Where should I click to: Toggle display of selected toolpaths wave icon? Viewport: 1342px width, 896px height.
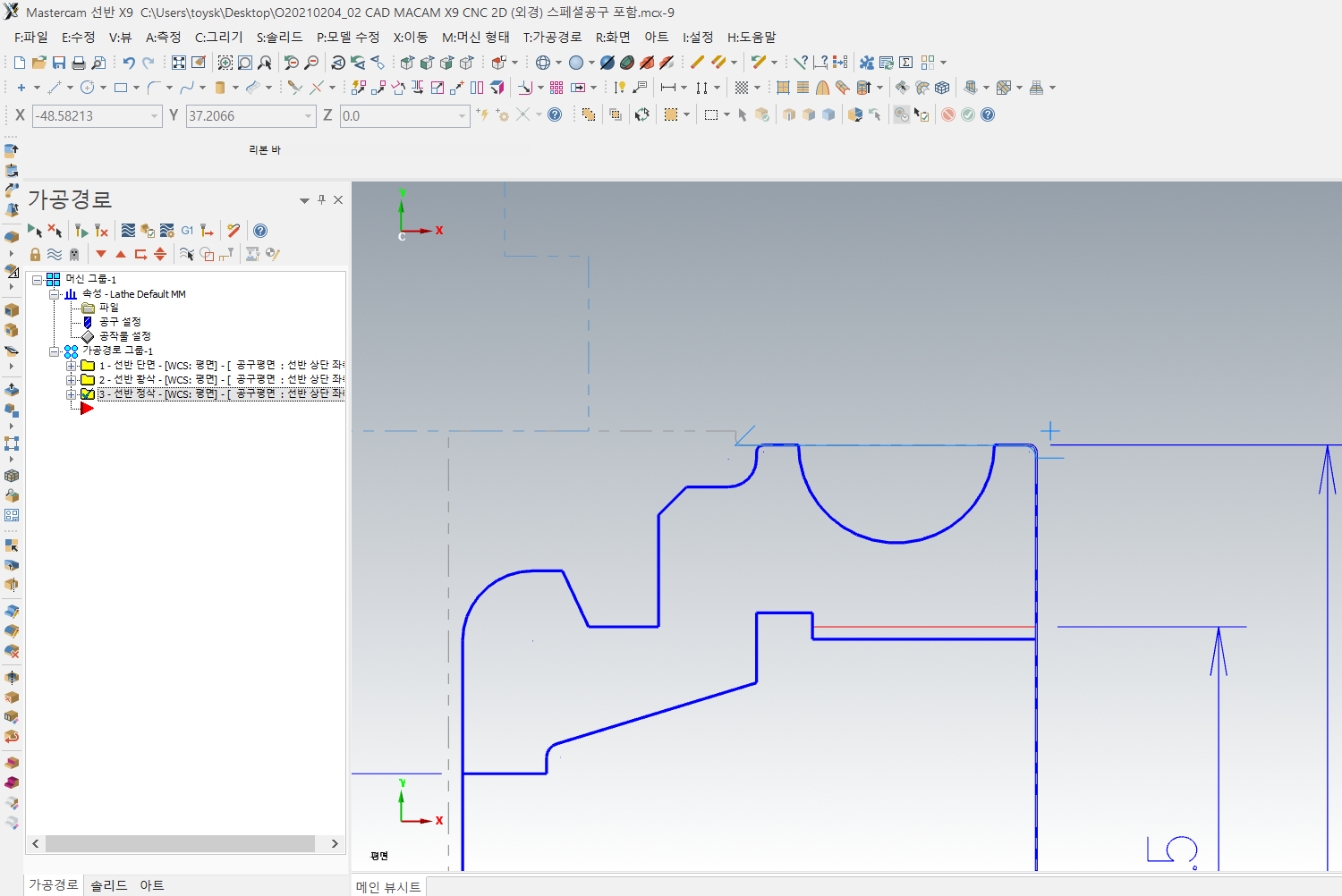coord(55,255)
